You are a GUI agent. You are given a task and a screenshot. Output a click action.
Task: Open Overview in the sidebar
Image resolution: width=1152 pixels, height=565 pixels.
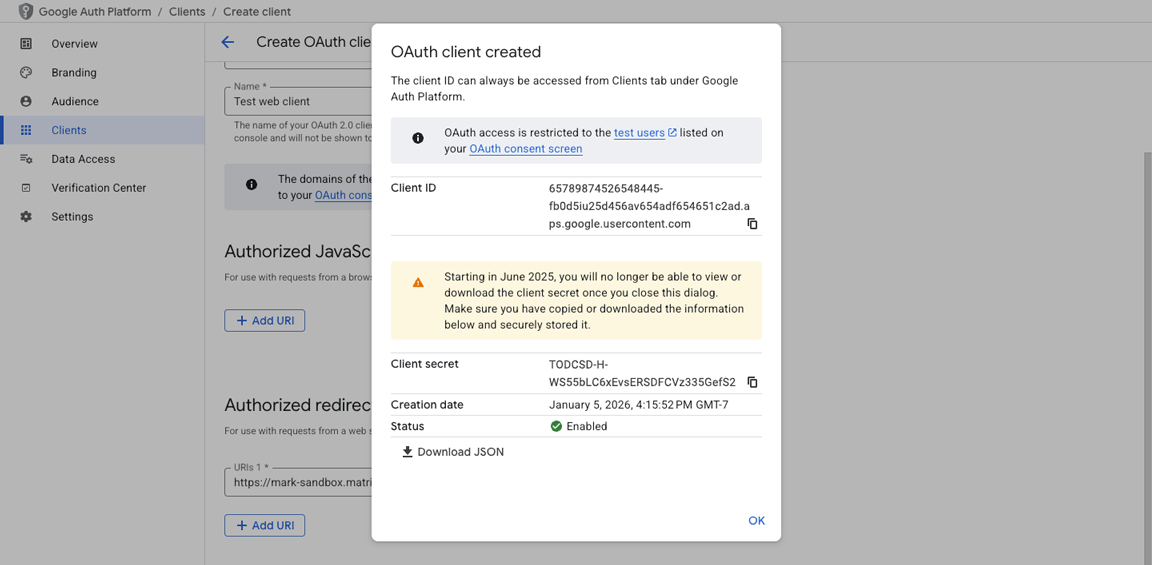(x=102, y=44)
